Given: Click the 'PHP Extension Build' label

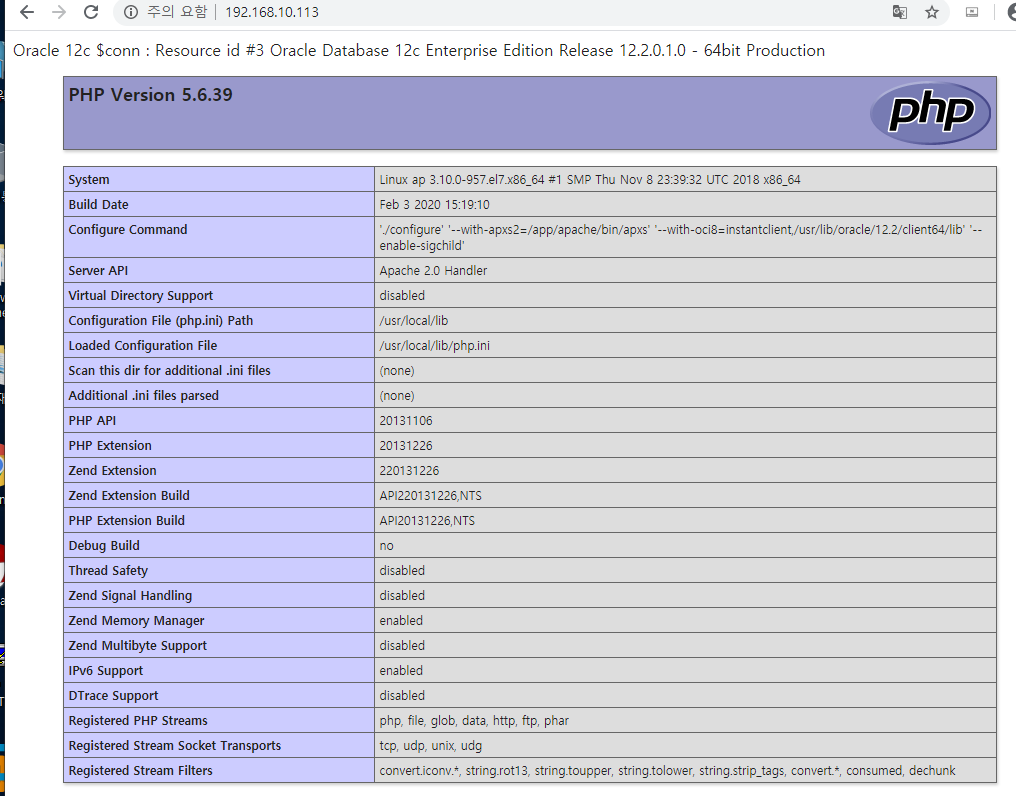Looking at the screenshot, I should 126,521.
